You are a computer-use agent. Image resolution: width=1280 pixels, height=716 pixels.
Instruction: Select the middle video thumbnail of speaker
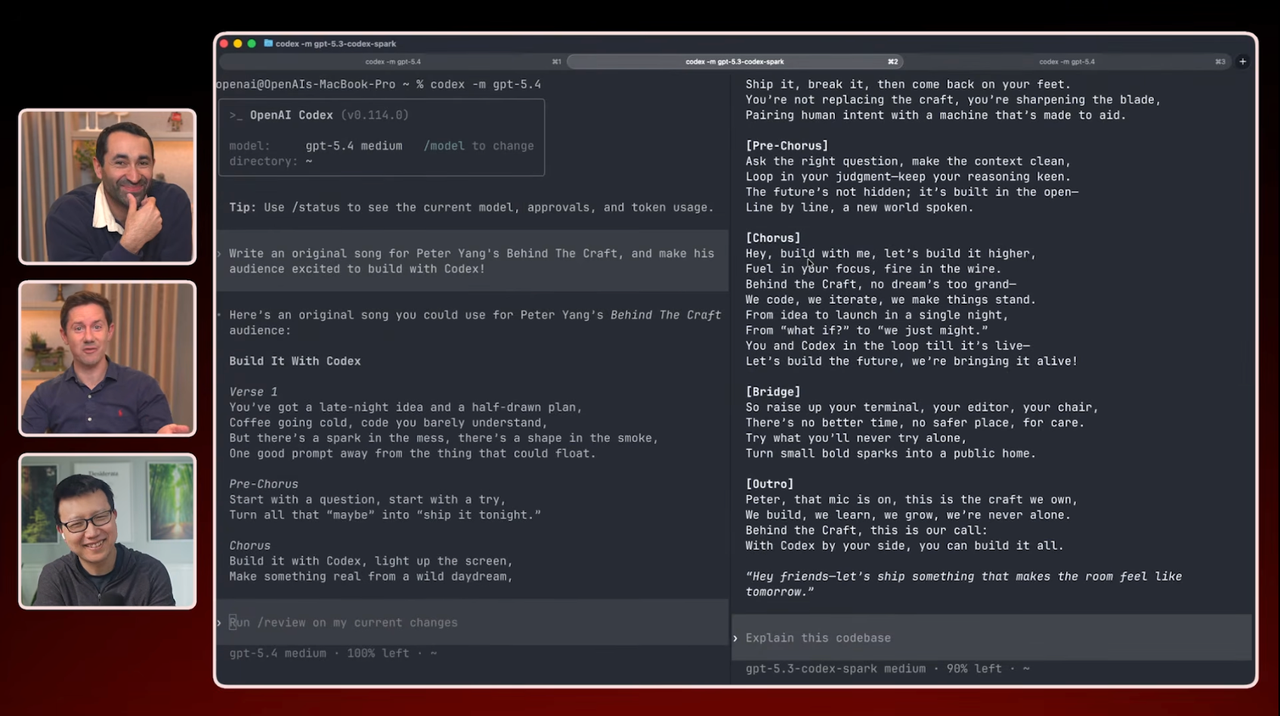tap(107, 358)
